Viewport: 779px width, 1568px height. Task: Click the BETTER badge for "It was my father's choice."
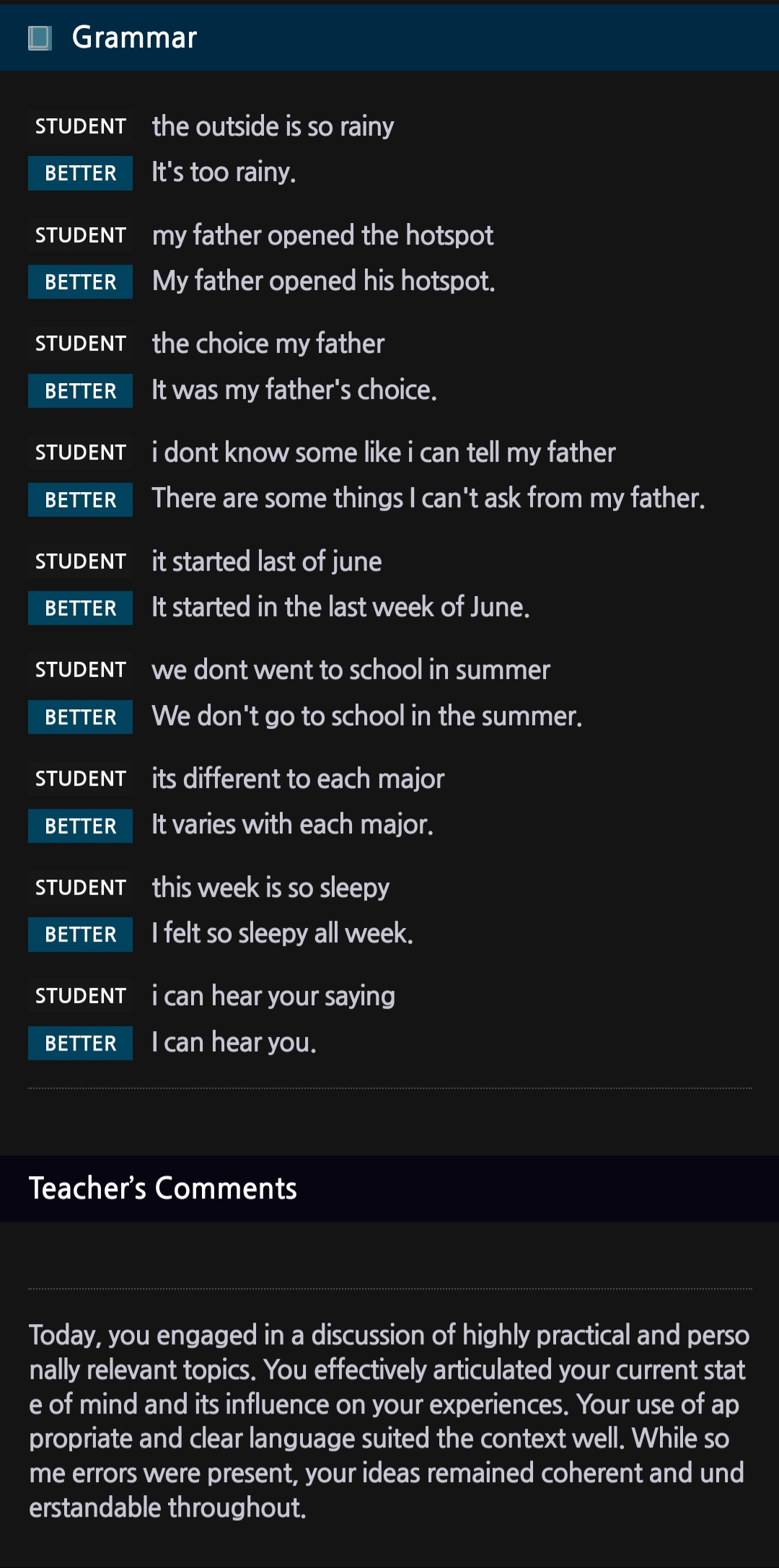80,391
